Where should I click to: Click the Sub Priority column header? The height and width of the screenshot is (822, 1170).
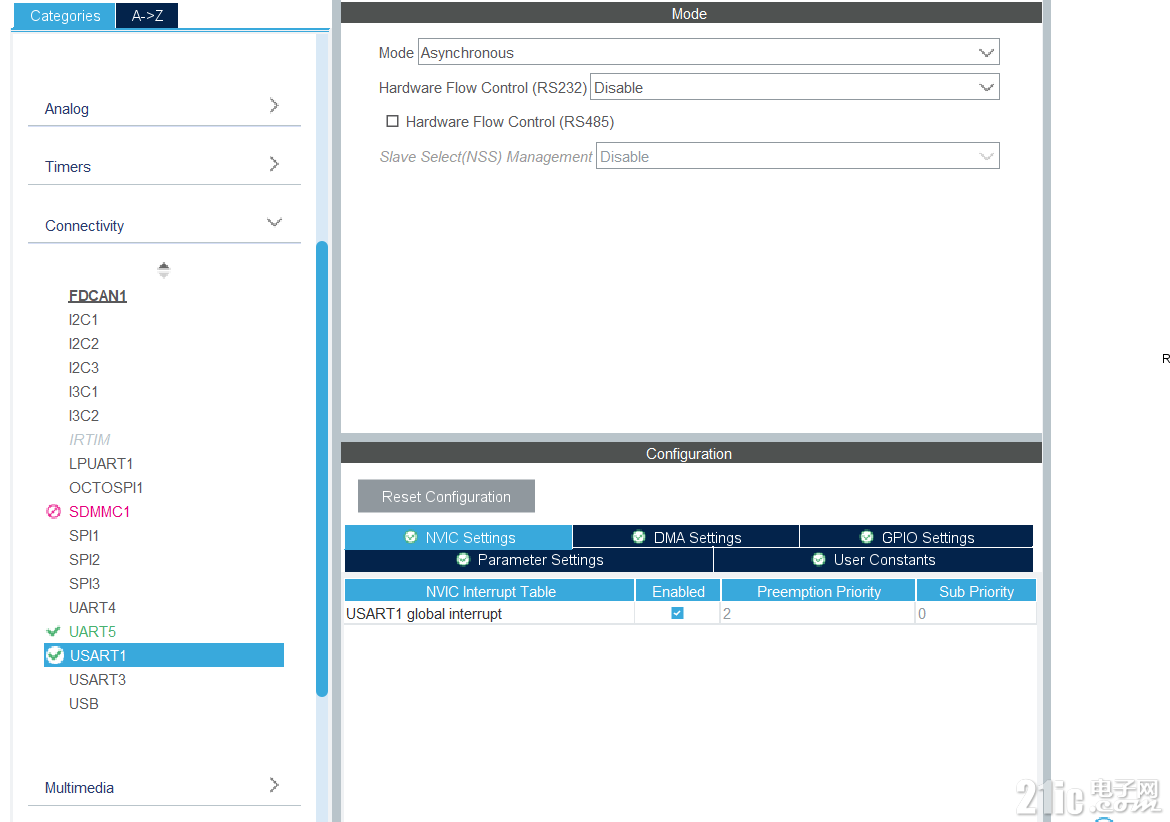tap(976, 591)
